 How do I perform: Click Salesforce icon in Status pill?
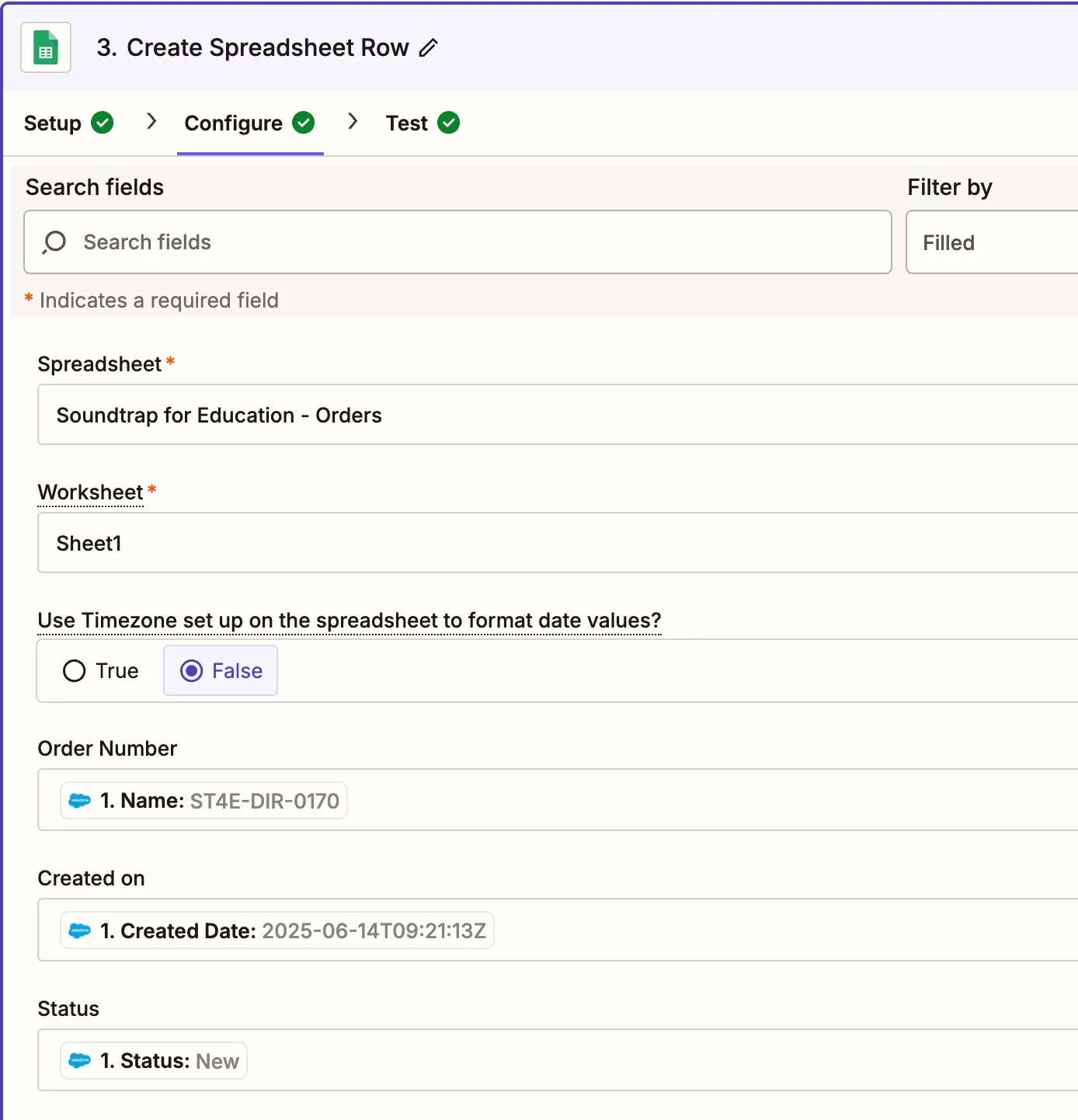click(80, 1061)
